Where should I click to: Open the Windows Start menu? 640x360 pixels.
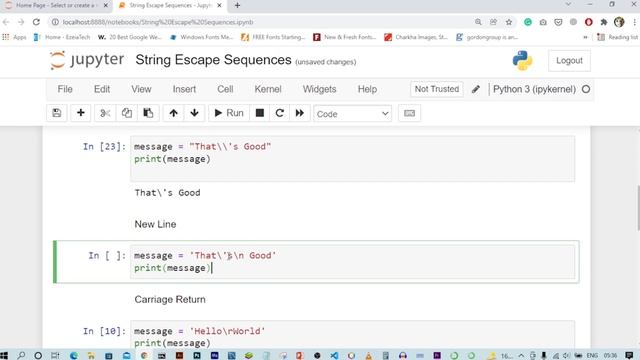pos(4,356)
